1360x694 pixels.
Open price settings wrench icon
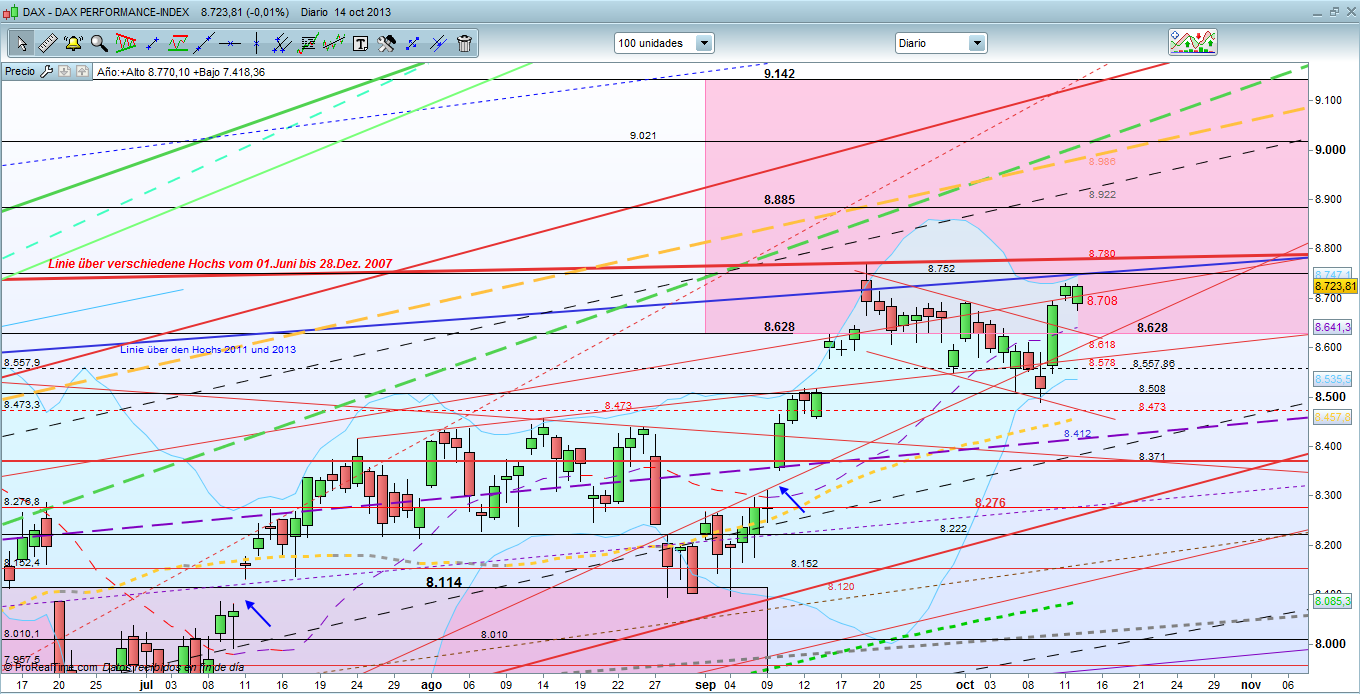click(x=46, y=71)
